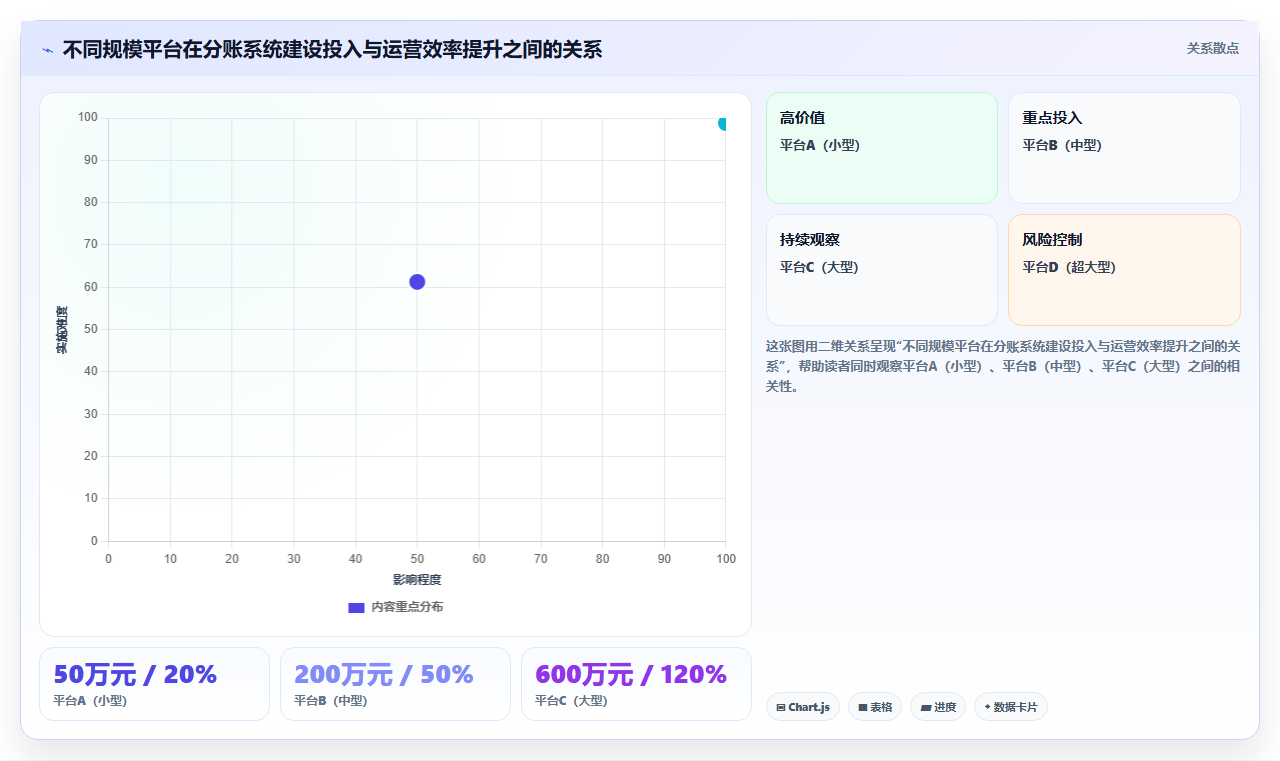This screenshot has width=1280, height=761.
Task: Toggle the 内容重点分布 legend swatch
Action: coord(356,607)
